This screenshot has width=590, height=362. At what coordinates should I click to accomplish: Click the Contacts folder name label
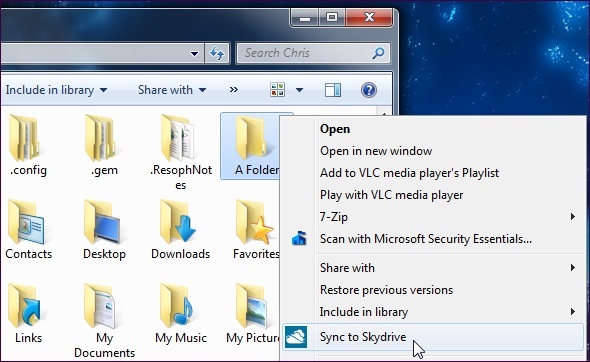coord(29,254)
